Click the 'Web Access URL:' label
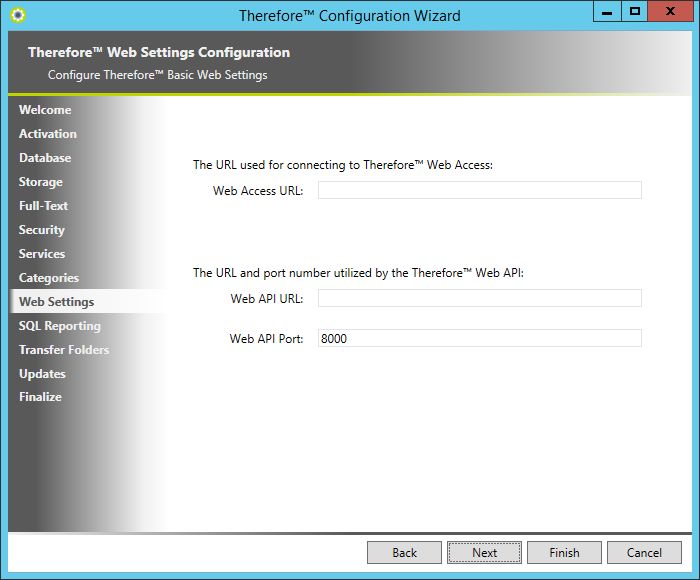700x580 pixels. [258, 191]
